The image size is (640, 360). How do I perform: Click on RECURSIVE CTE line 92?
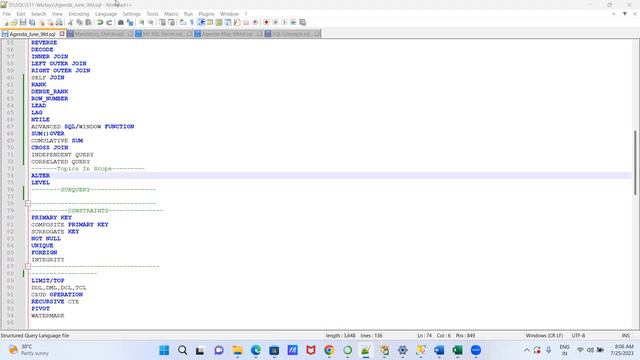point(55,302)
